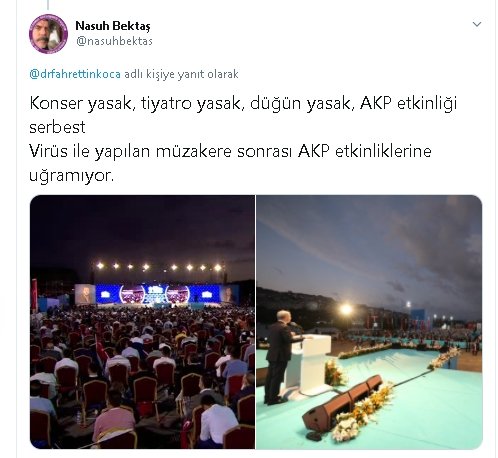
Task: Click the word 'serbest' in the tweet
Action: (x=57, y=127)
